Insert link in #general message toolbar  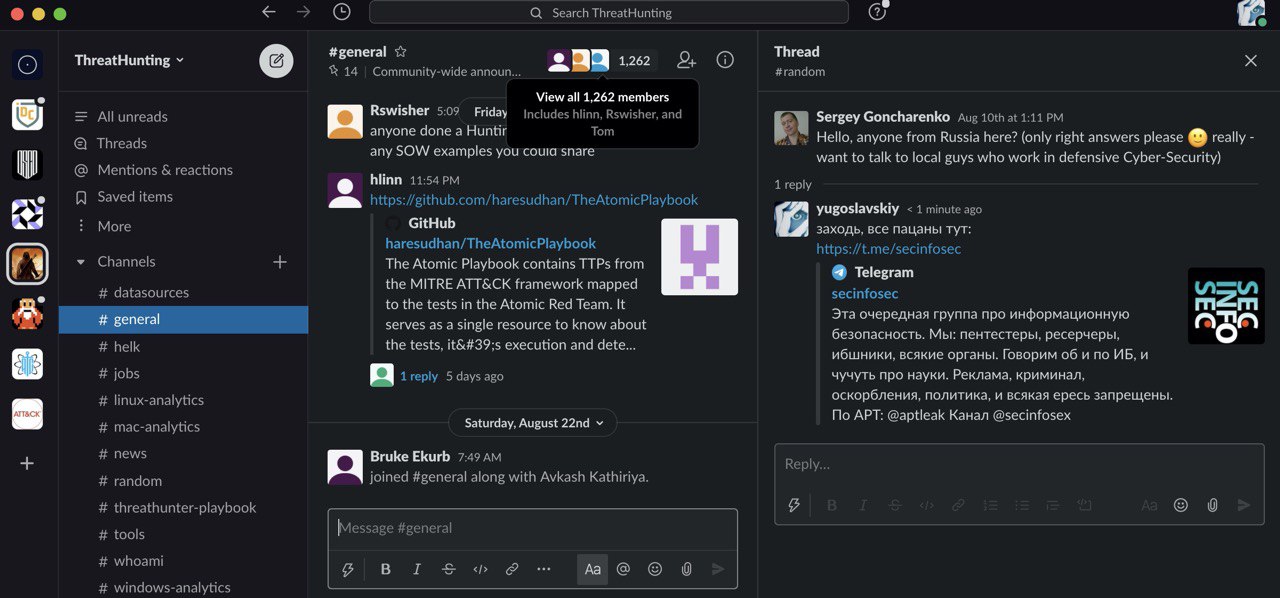click(512, 569)
